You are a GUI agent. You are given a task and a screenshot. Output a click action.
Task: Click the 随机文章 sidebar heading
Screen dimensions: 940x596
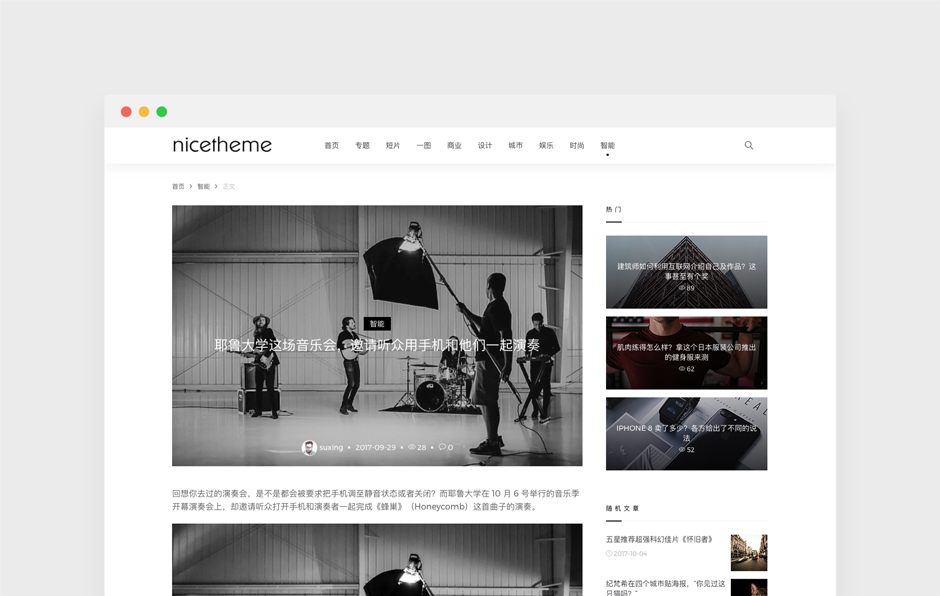pyautogui.click(x=622, y=508)
